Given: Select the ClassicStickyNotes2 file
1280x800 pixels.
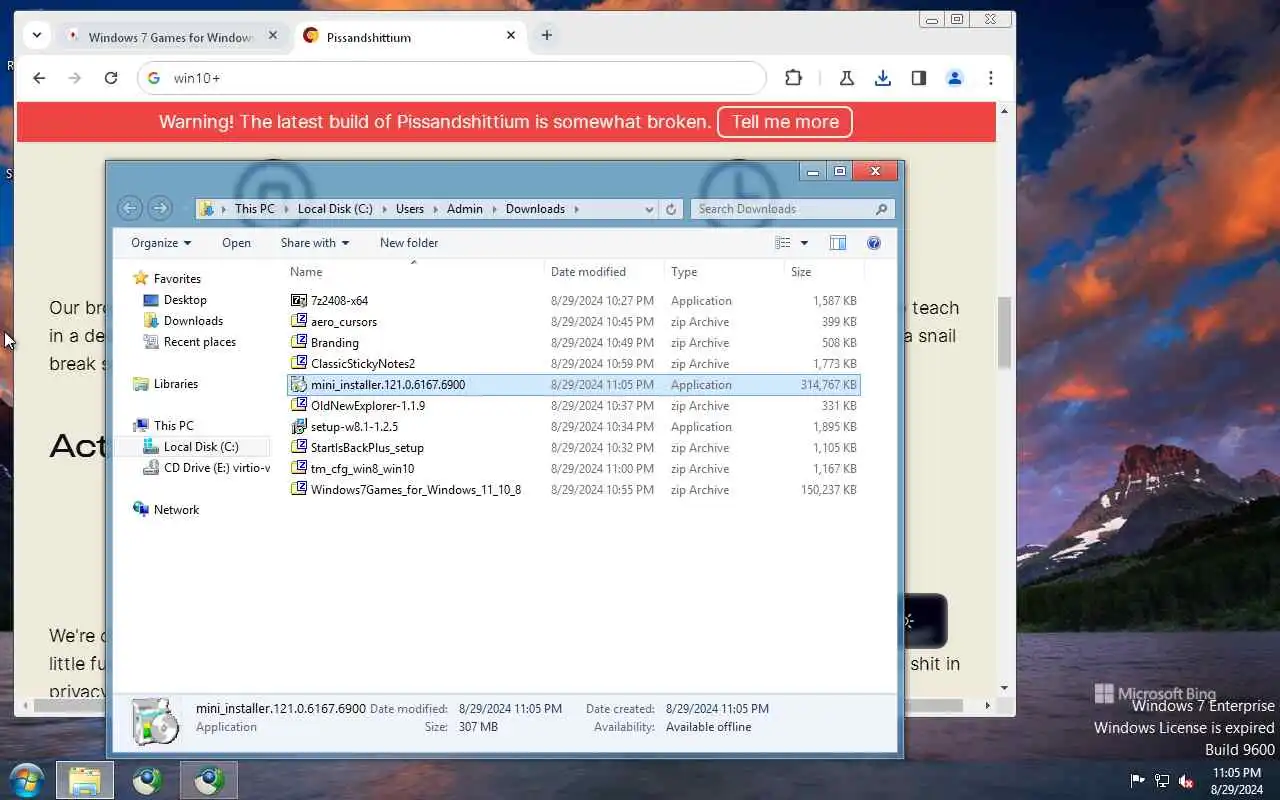Looking at the screenshot, I should pyautogui.click(x=573, y=363).
